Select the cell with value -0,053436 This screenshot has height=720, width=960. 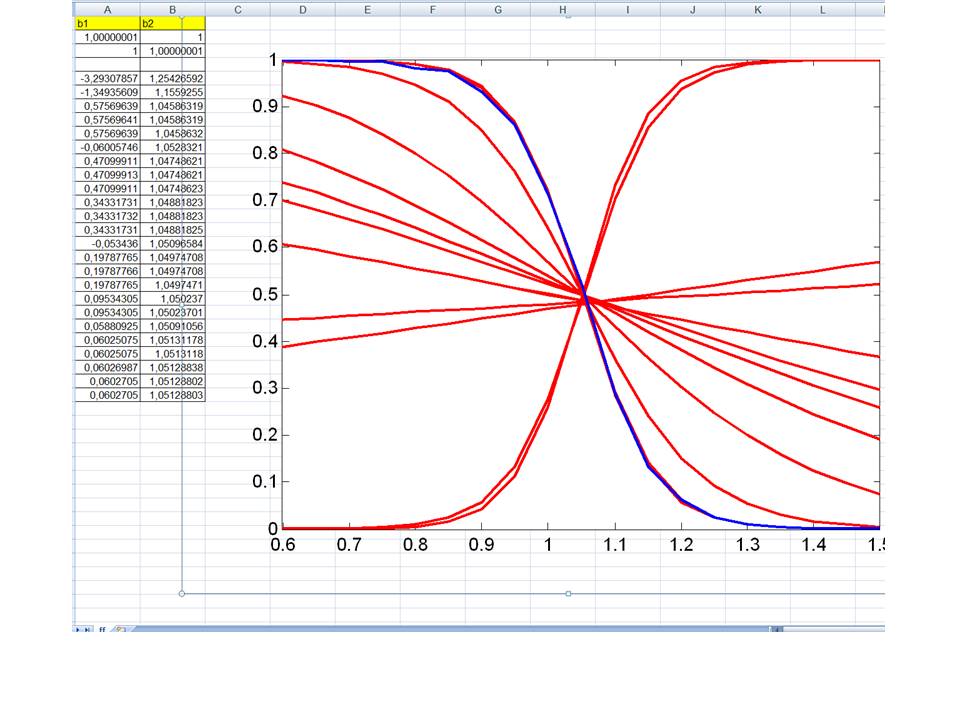[x=107, y=243]
